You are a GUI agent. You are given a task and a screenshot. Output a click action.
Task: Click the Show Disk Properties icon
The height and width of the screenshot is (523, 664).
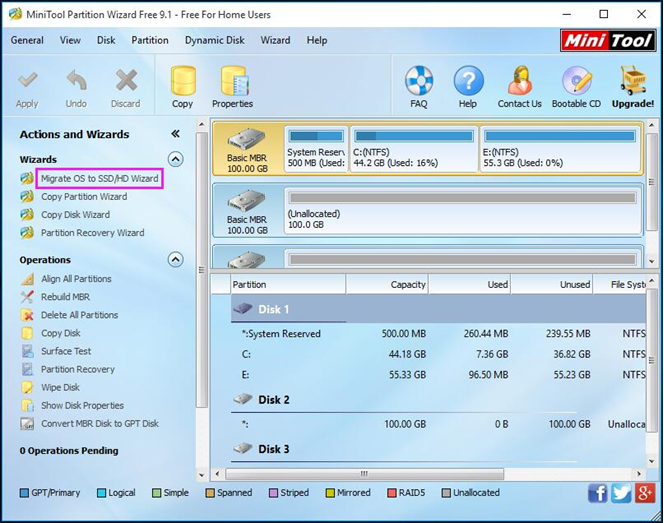[28, 406]
